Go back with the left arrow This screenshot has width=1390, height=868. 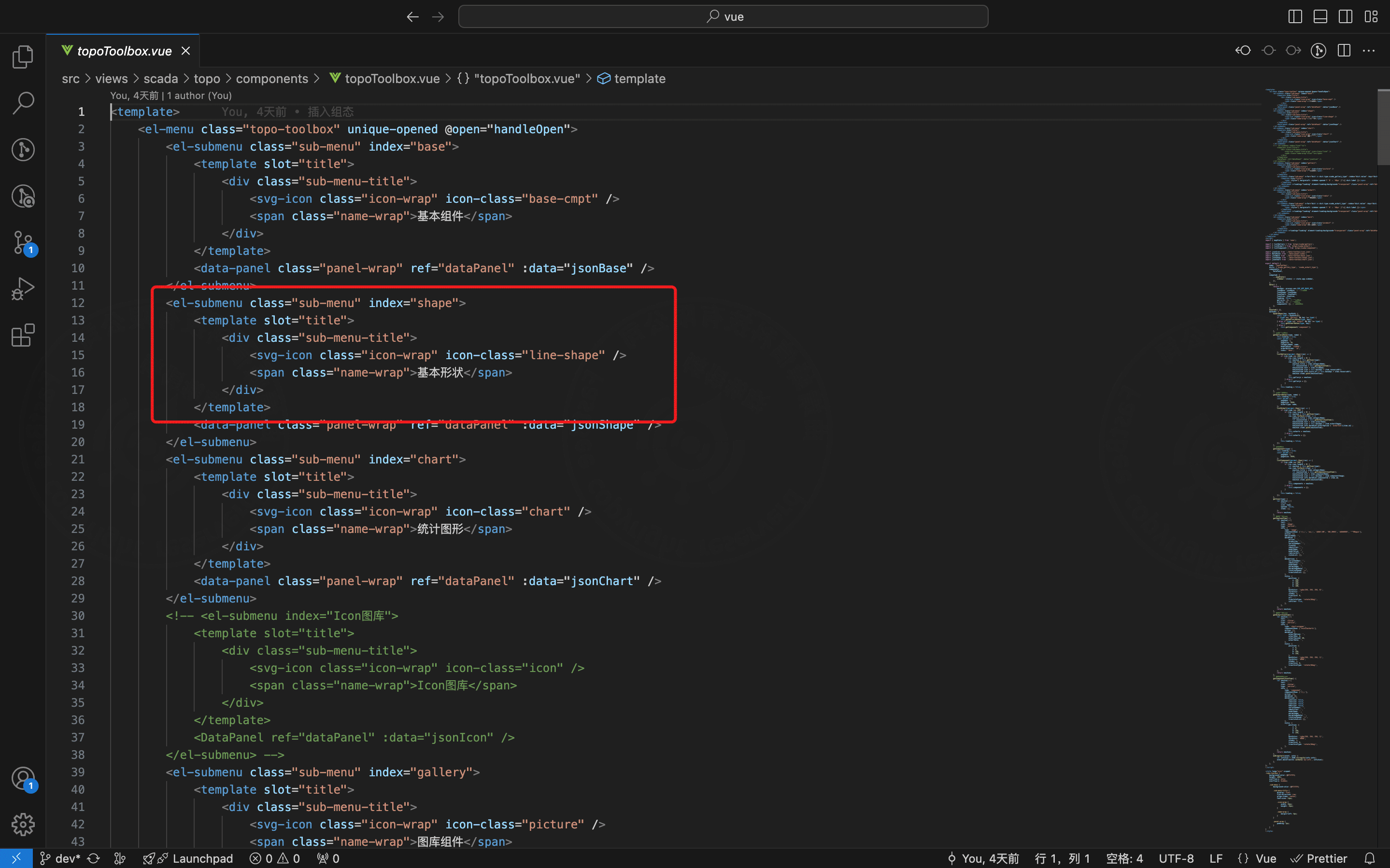[412, 16]
